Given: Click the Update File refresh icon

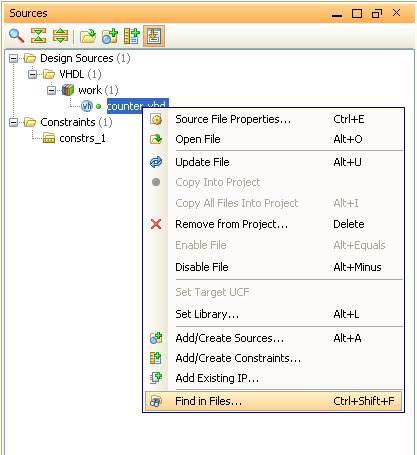Looking at the screenshot, I should coord(156,162).
